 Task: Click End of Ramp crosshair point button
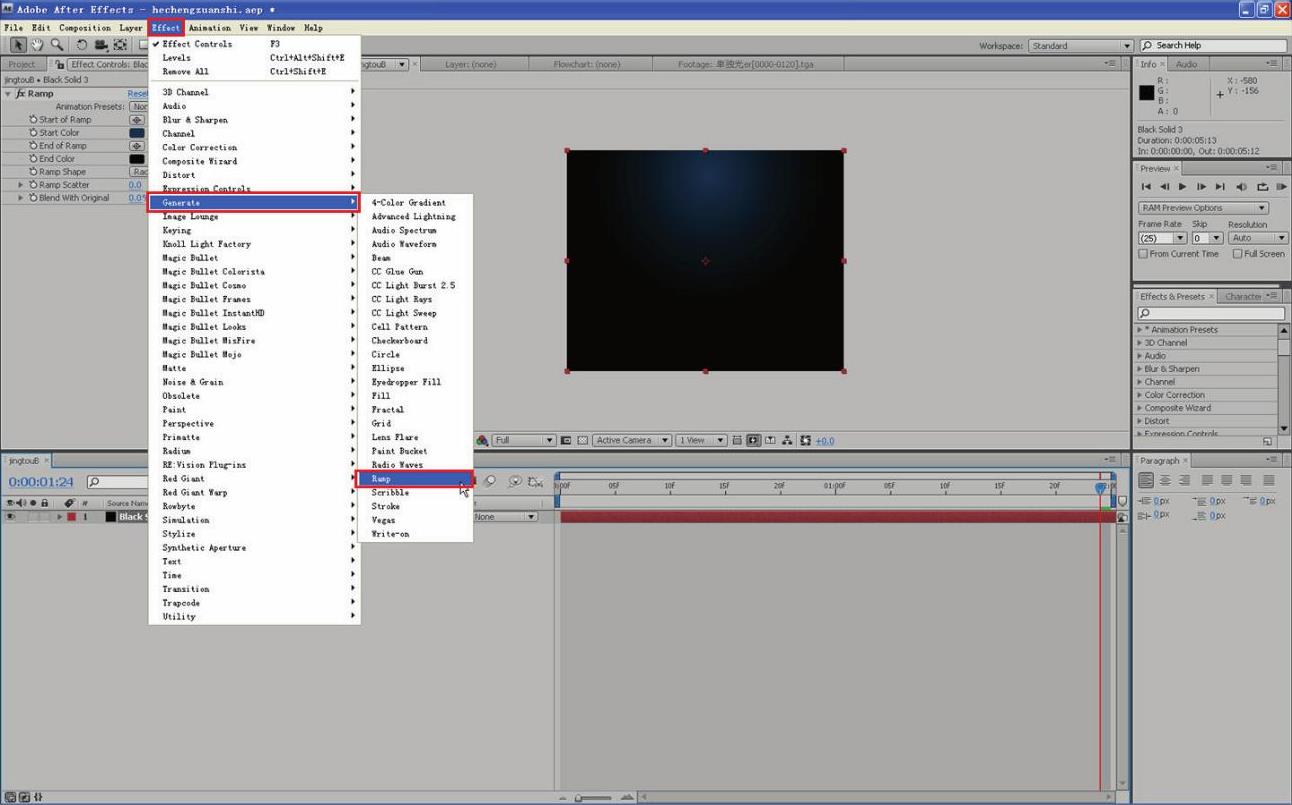(x=137, y=146)
